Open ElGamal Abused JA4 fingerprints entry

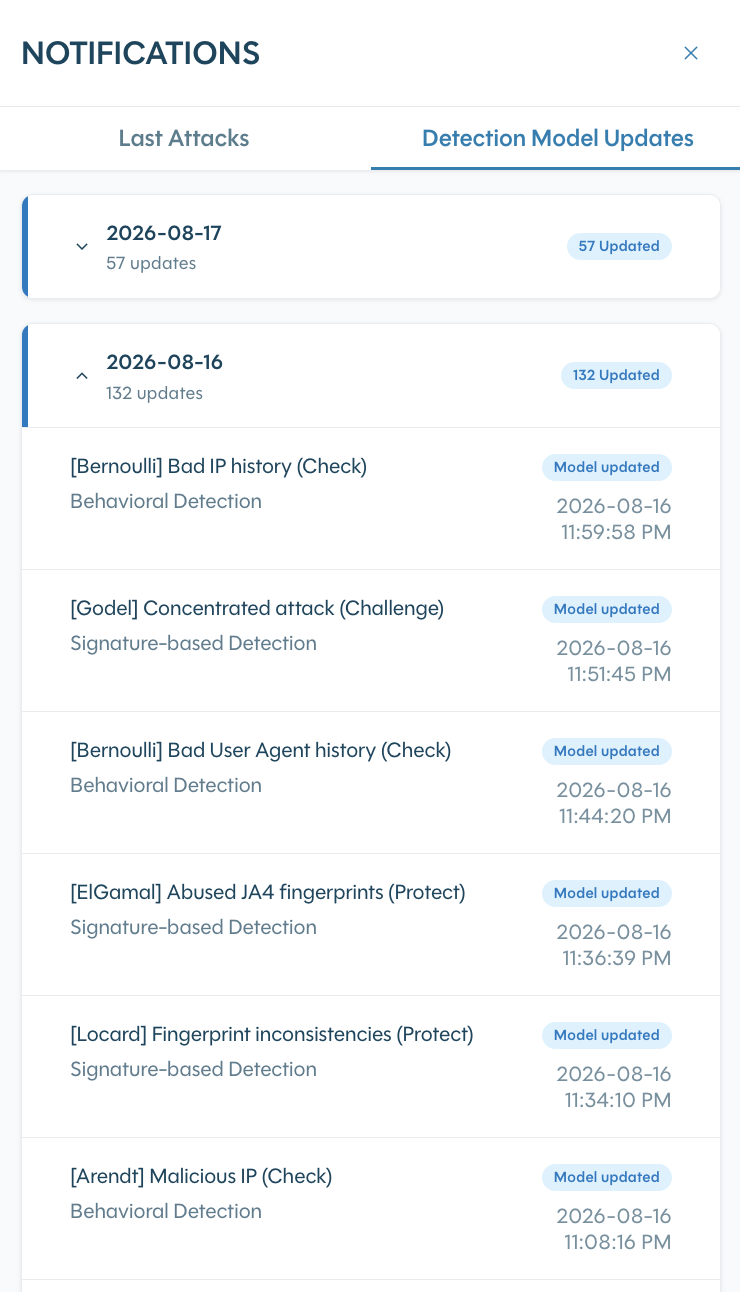371,925
